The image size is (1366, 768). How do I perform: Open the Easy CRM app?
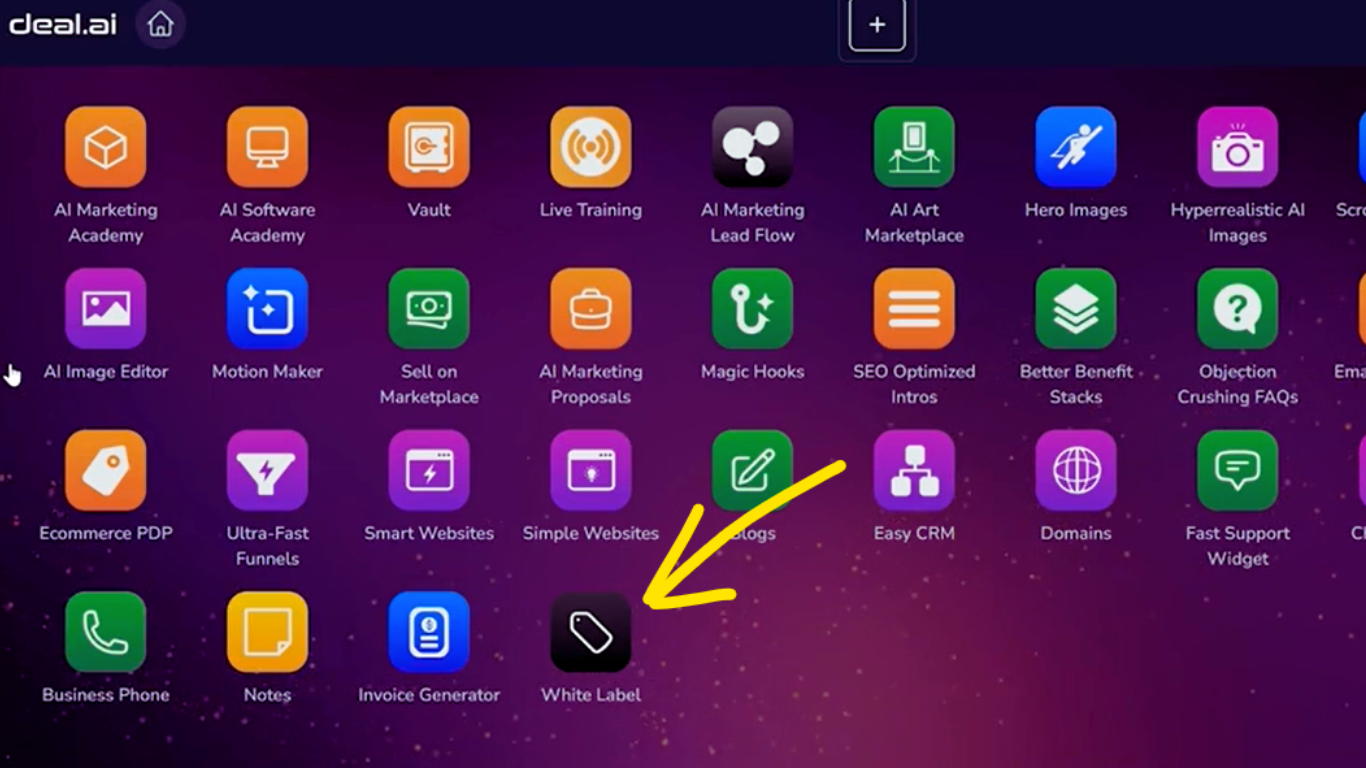914,471
